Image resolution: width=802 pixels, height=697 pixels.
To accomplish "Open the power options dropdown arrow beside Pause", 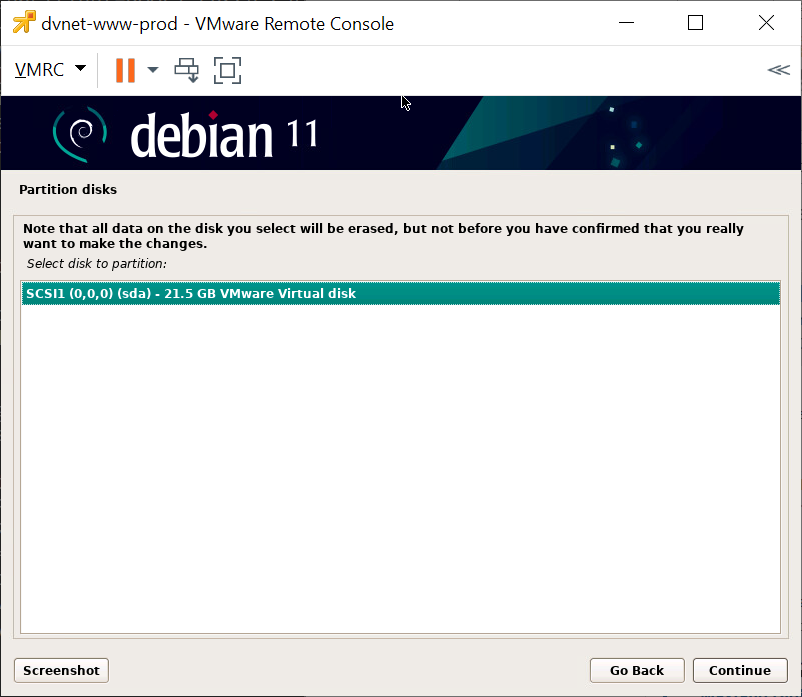I will 153,70.
